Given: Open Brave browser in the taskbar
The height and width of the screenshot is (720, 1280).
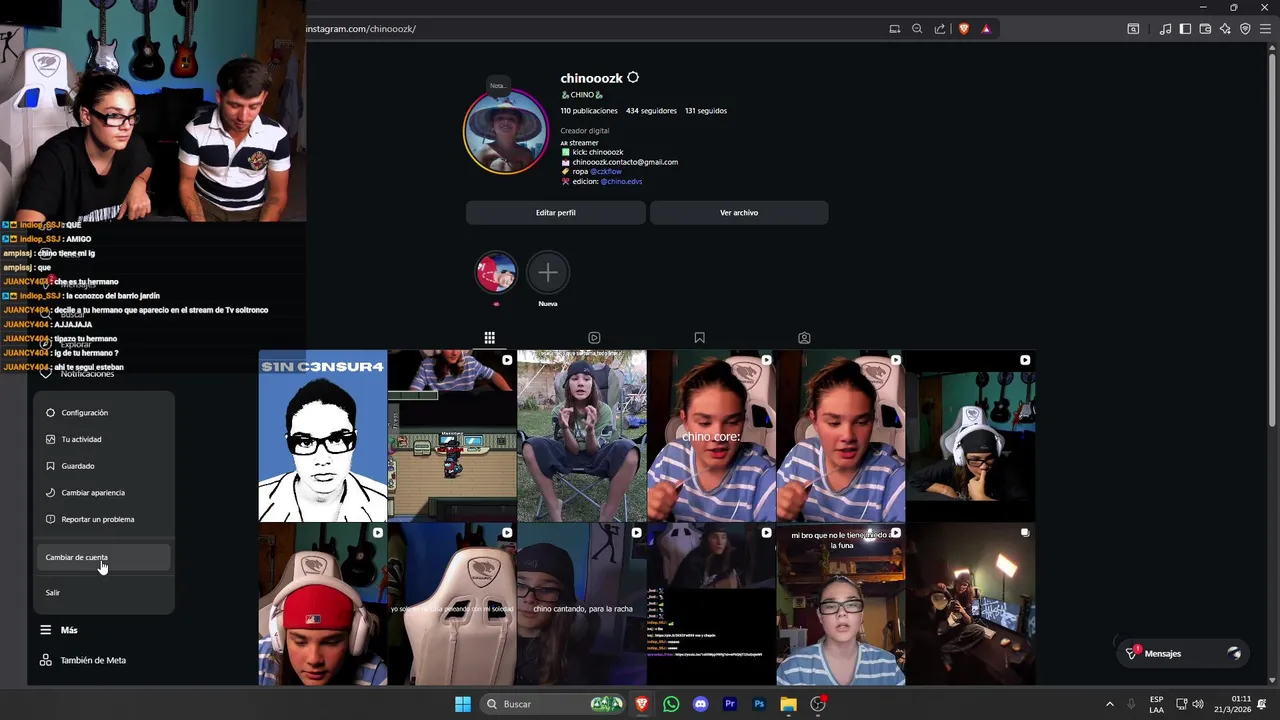Looking at the screenshot, I should [x=642, y=704].
